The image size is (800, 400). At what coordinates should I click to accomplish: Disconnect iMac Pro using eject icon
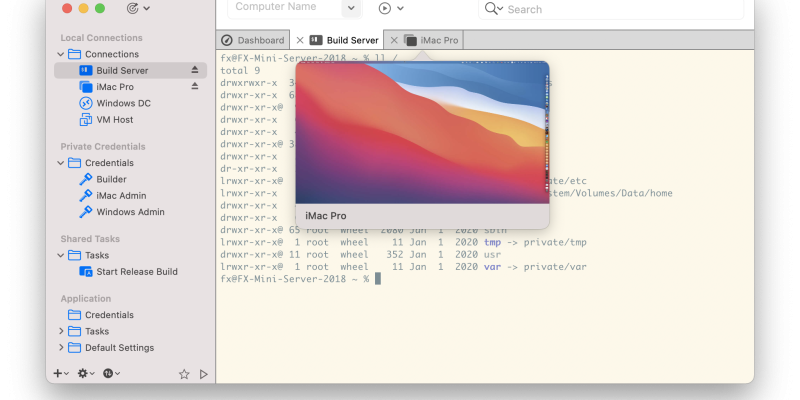(196, 87)
